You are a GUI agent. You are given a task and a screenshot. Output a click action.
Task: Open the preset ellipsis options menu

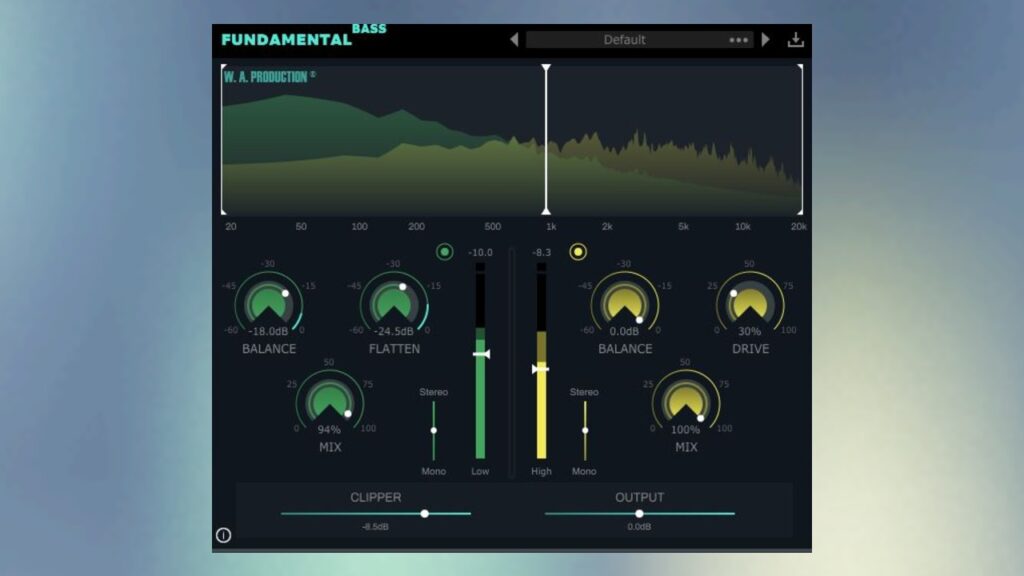click(737, 39)
